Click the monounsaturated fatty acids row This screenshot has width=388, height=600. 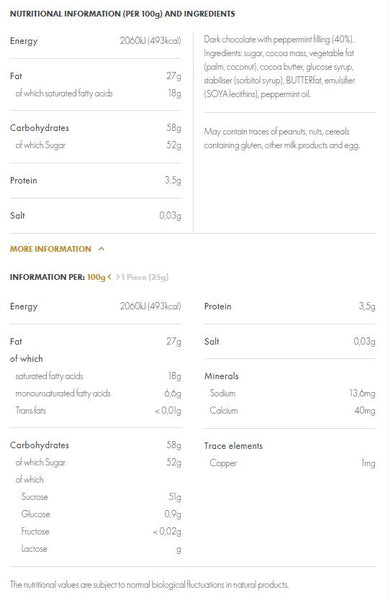[x=98, y=393]
